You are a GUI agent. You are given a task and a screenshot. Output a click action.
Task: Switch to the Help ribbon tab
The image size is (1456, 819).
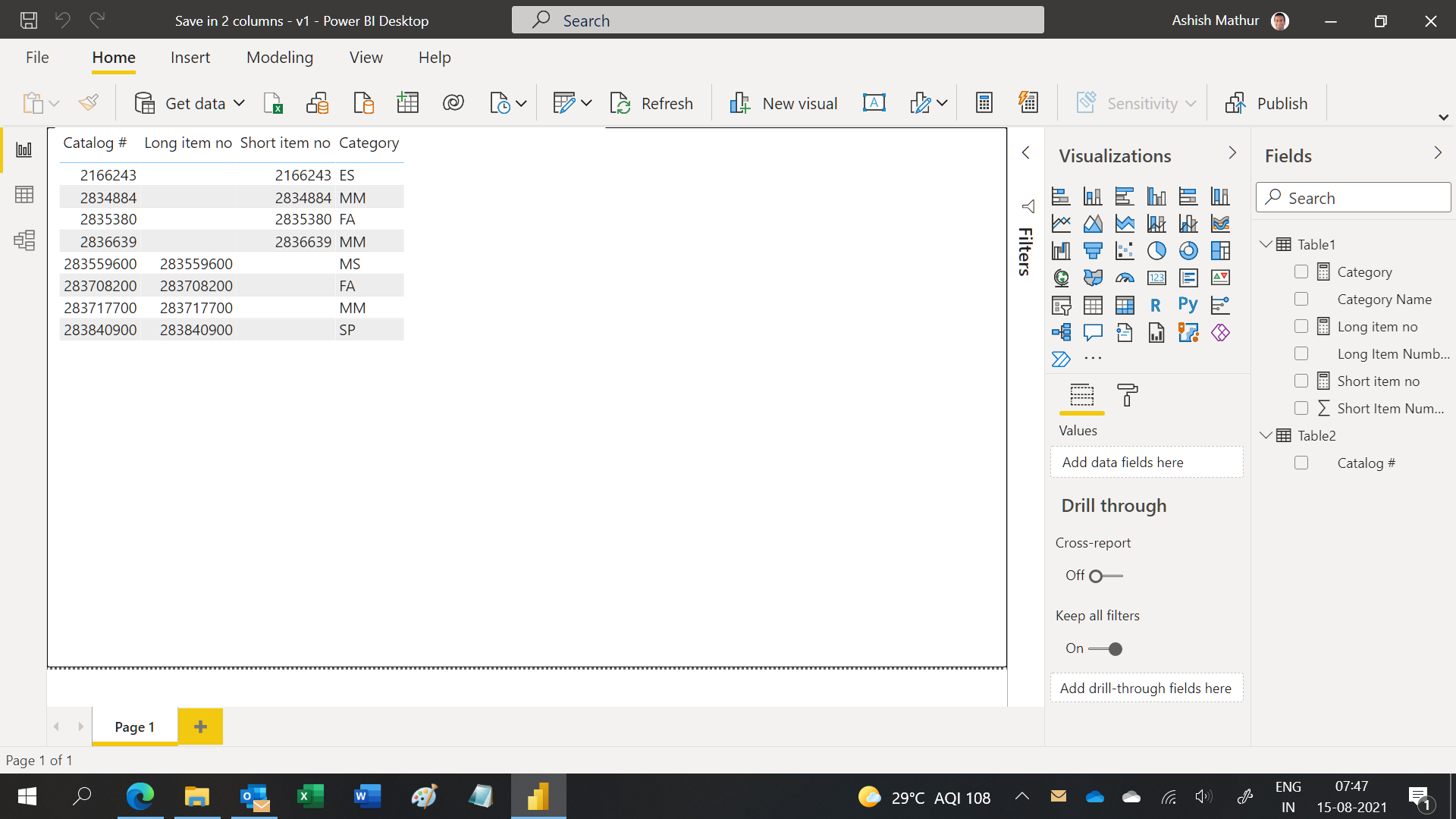click(435, 58)
